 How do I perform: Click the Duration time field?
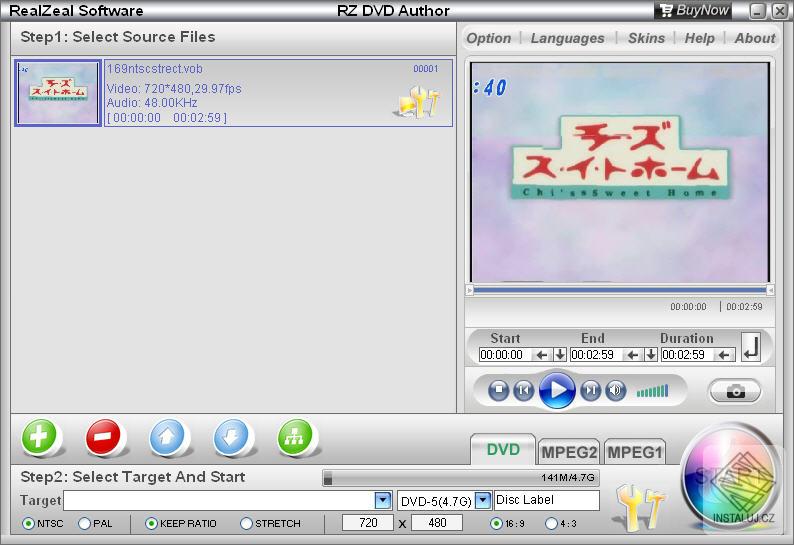pyautogui.click(x=688, y=355)
